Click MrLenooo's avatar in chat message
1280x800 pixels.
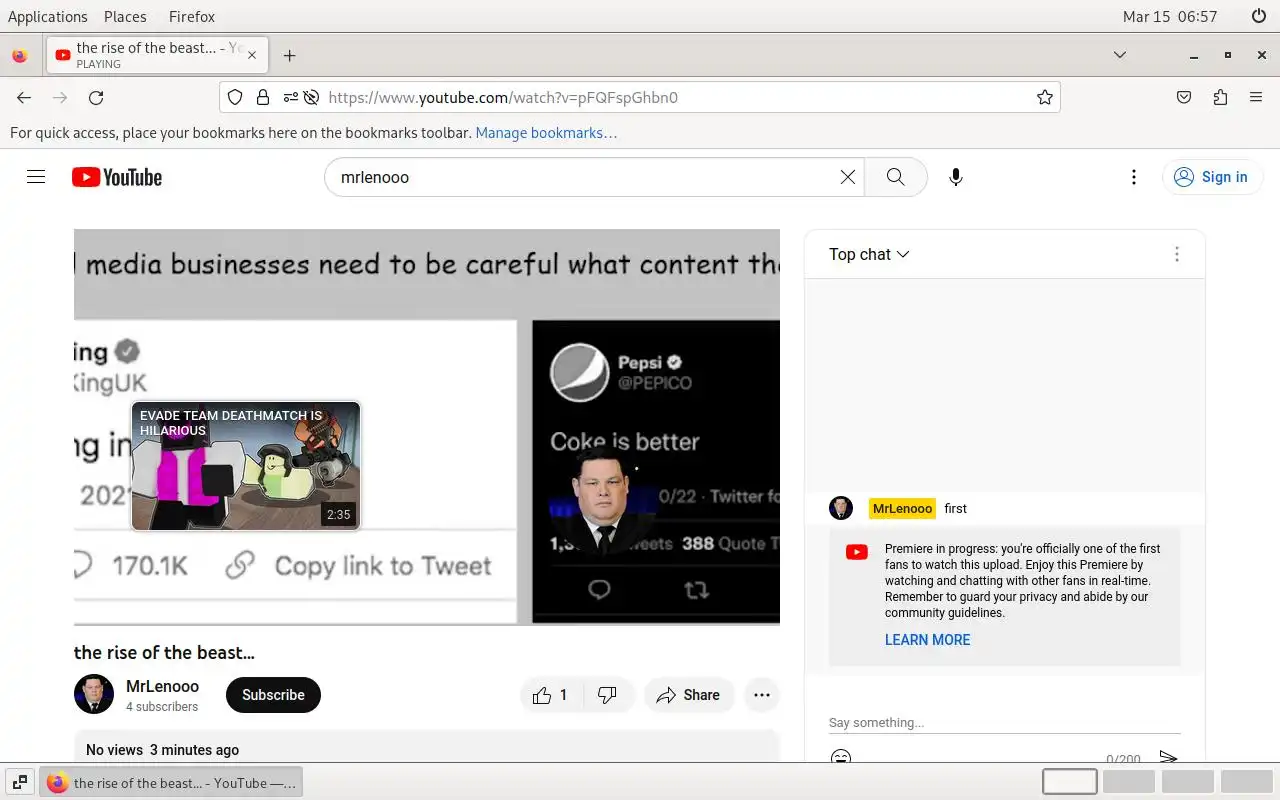[x=841, y=508]
